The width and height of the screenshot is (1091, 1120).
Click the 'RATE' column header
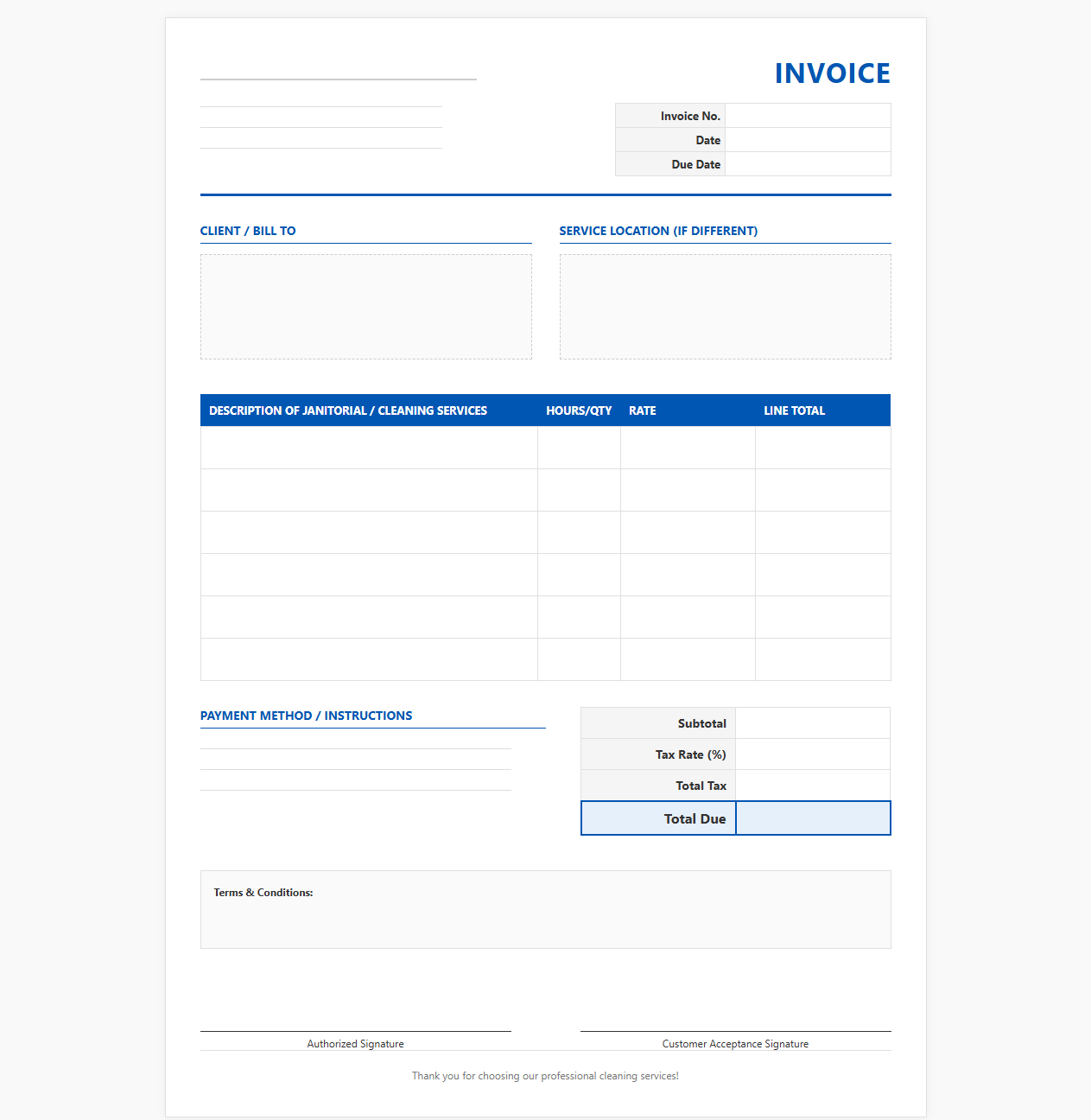(643, 410)
